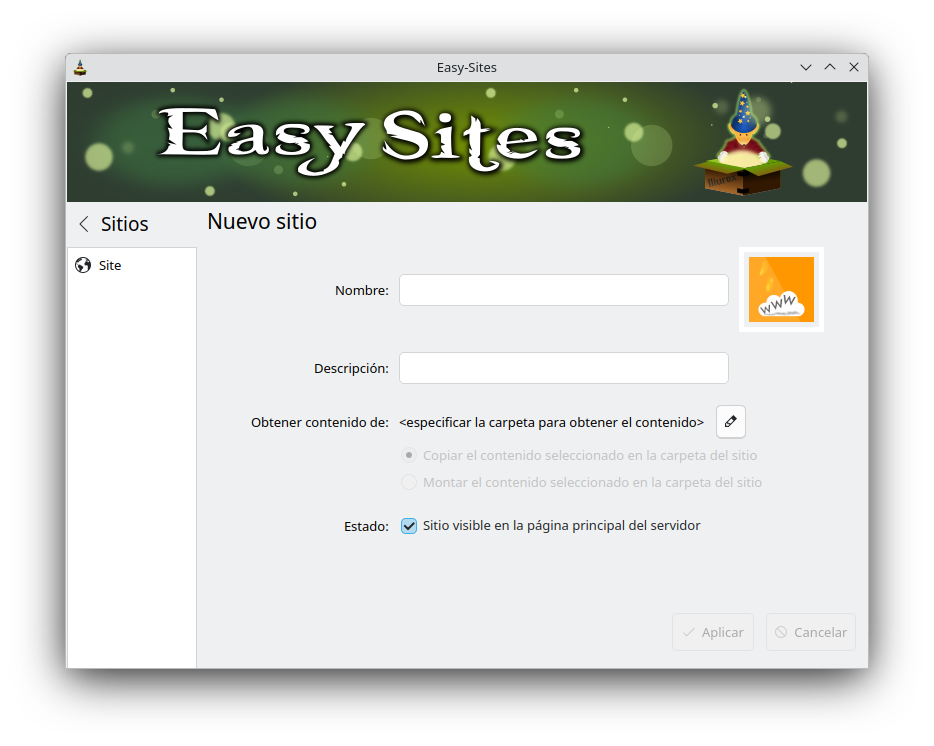Screen dimensions: 934x746
Task: Click especificar la carpeta para obtener contenido
Action: point(551,422)
